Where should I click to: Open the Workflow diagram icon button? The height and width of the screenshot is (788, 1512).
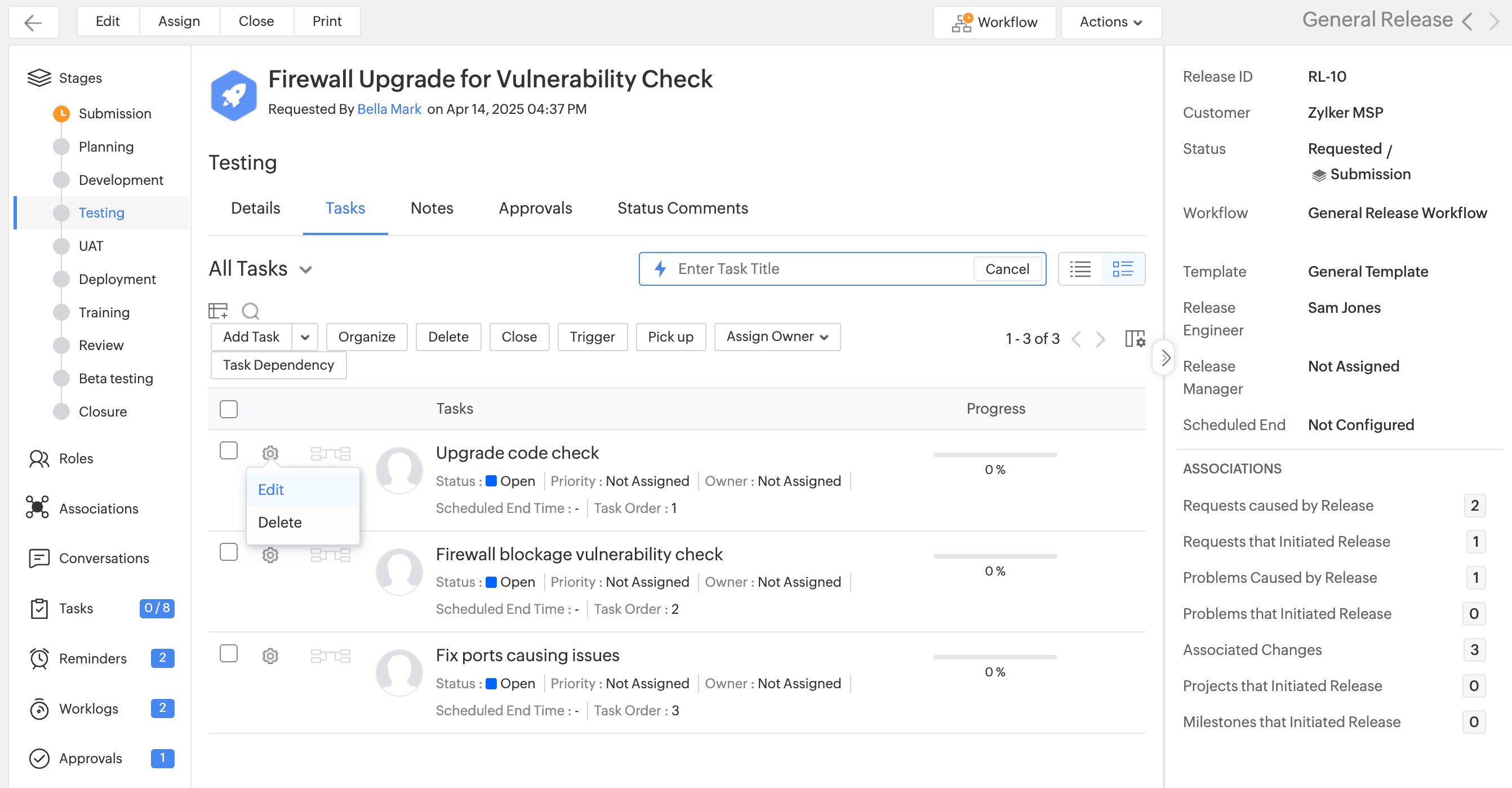pyautogui.click(x=994, y=23)
